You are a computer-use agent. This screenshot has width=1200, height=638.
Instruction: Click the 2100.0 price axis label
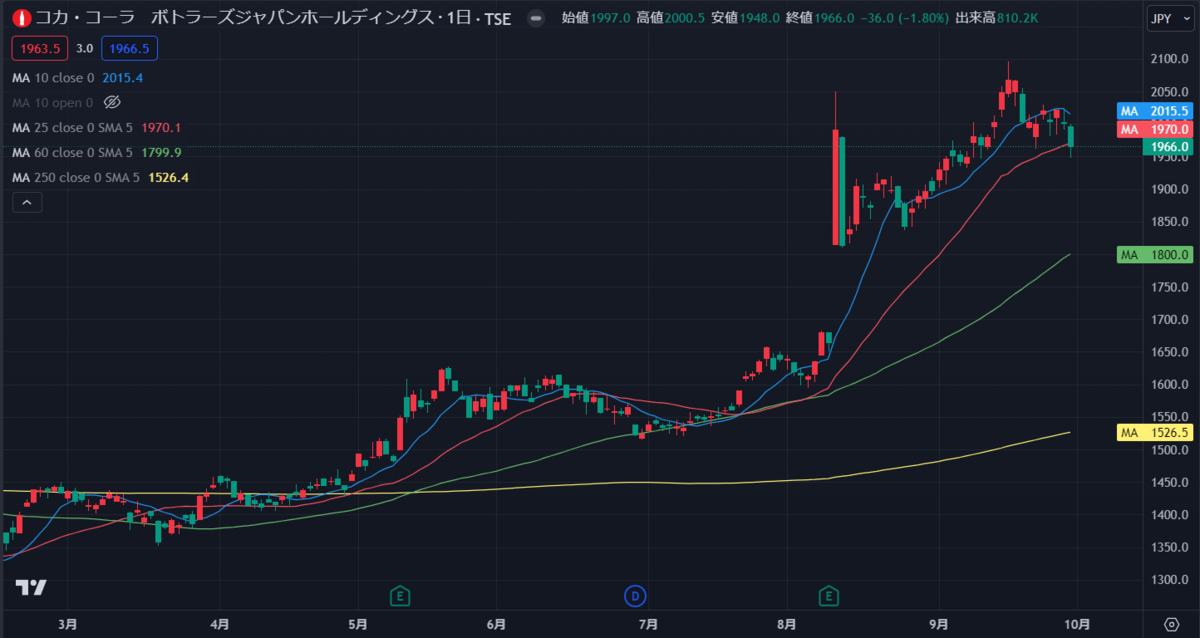[x=1170, y=60]
